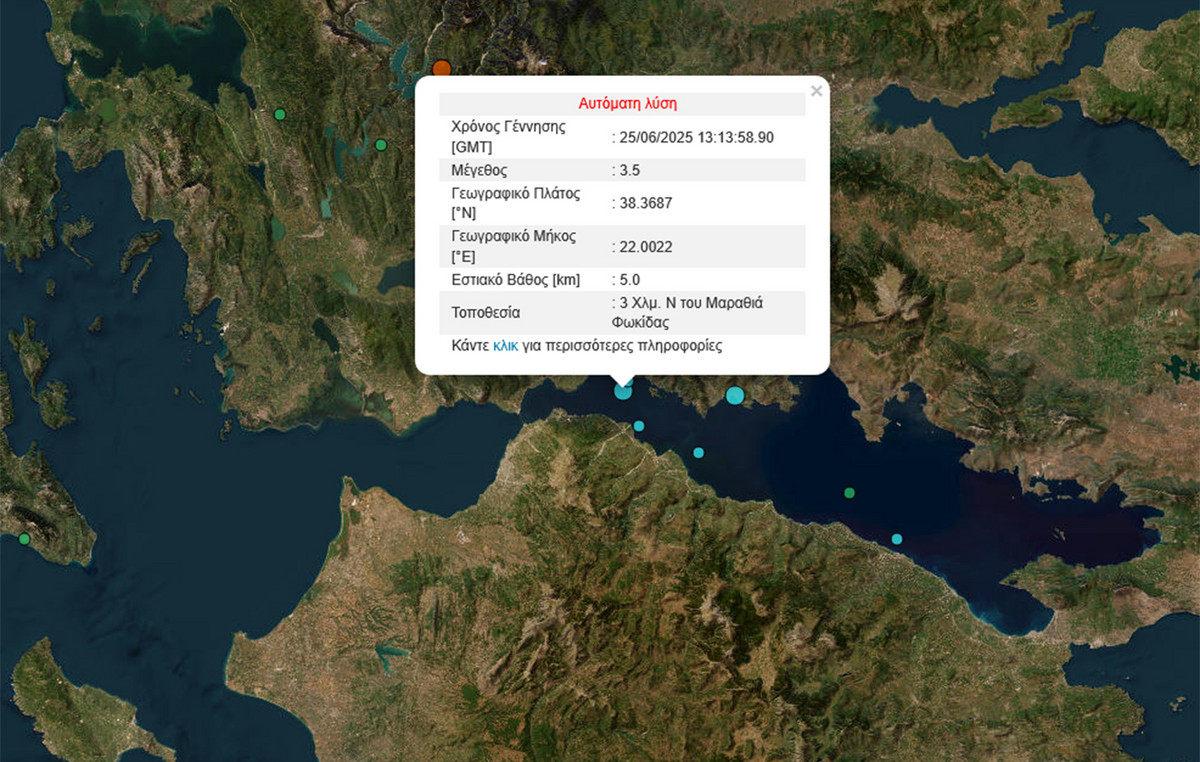Click the orange earthquake marker above the popup

441,69
